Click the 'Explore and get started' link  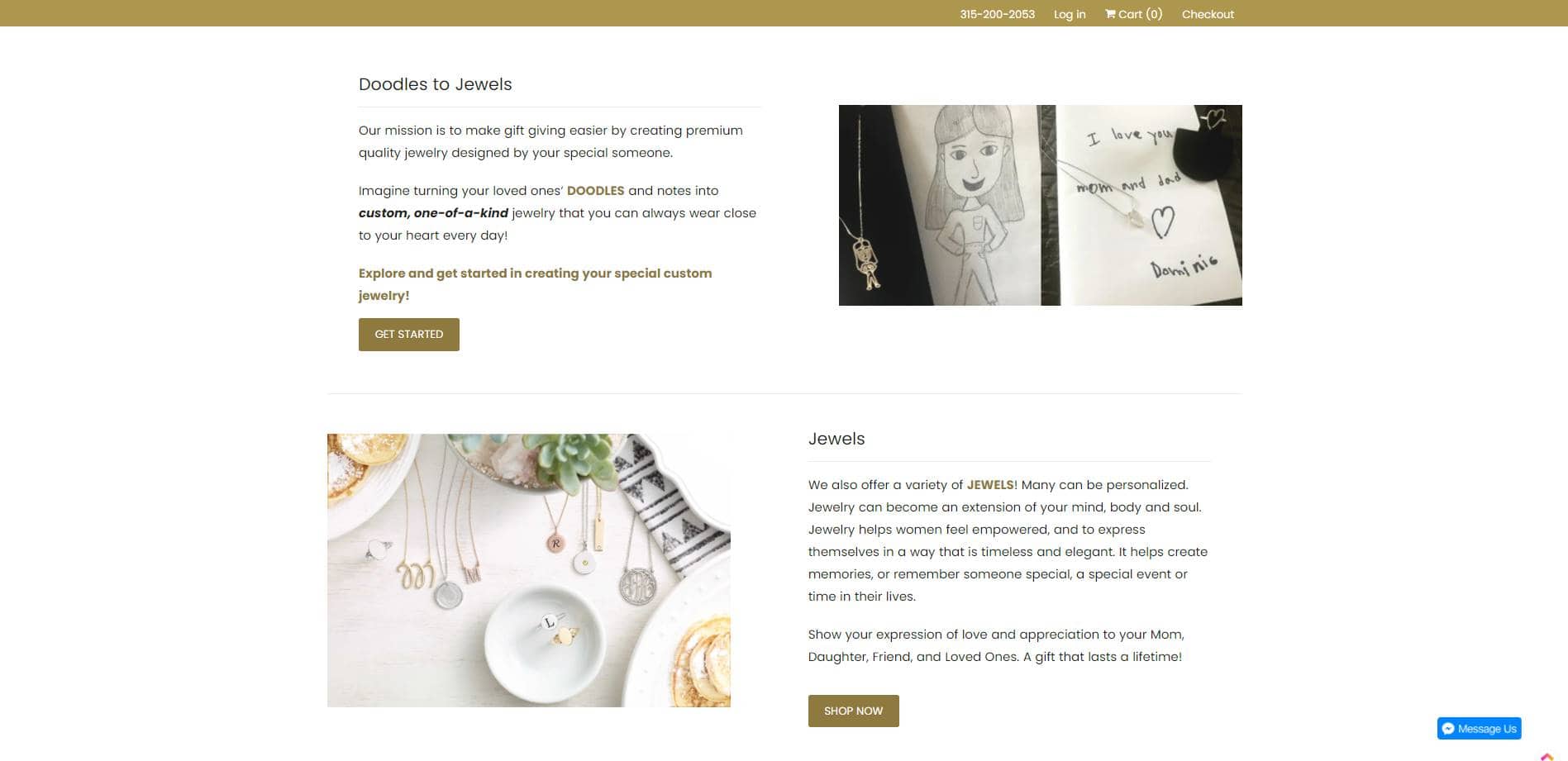[x=535, y=284]
